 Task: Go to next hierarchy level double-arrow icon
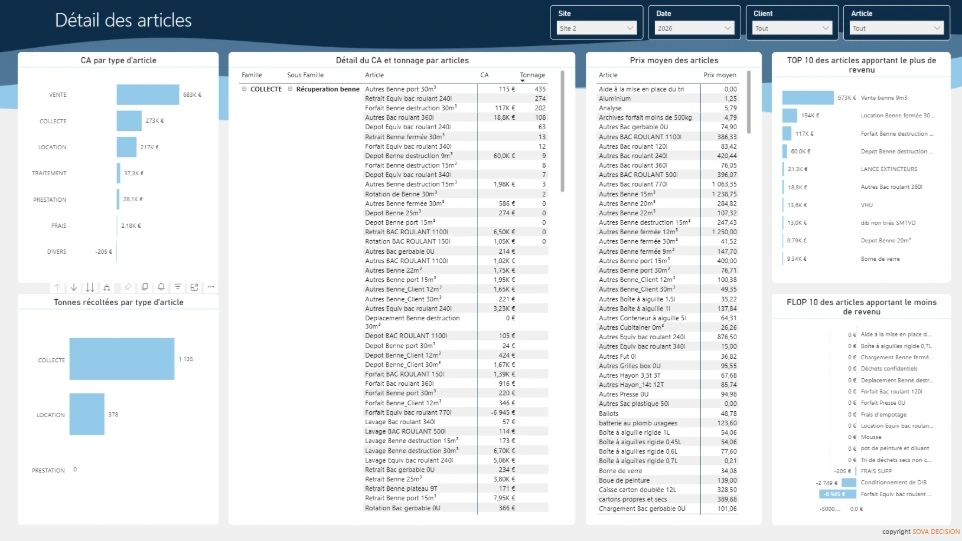90,287
